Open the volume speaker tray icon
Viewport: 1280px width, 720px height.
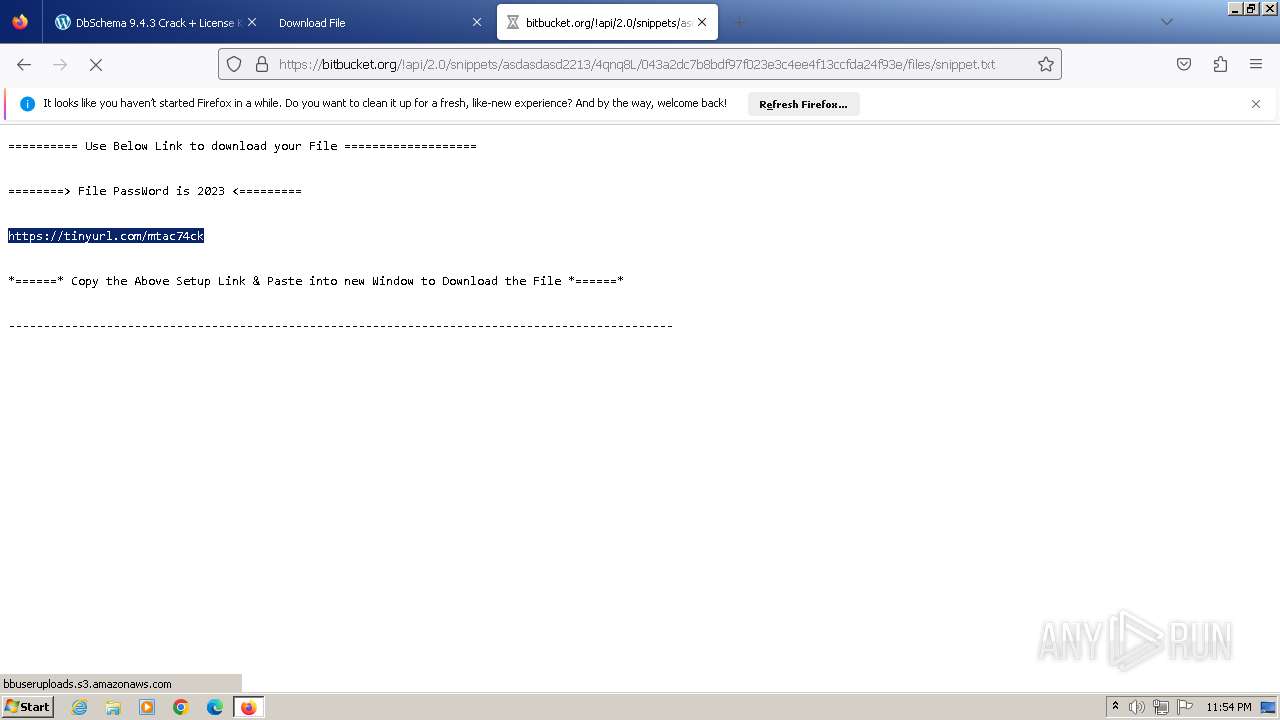pyautogui.click(x=1137, y=707)
